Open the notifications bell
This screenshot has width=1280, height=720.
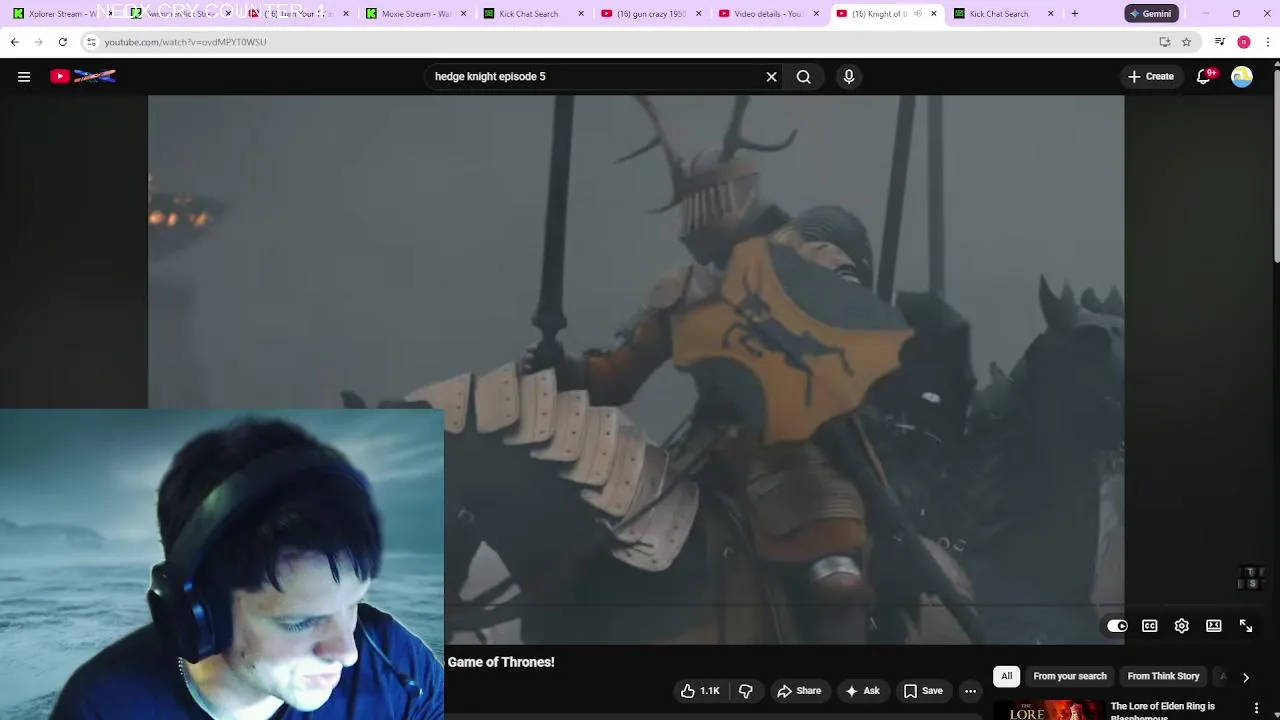tap(1205, 76)
